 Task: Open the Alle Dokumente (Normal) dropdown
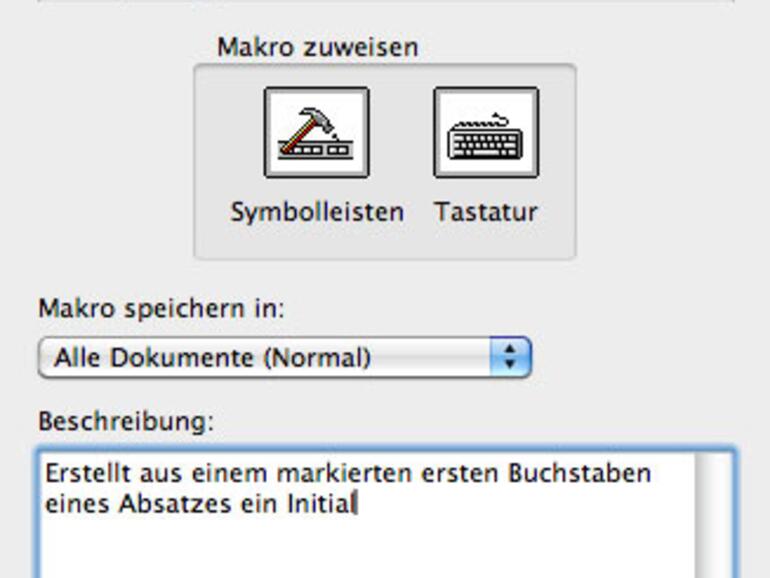coord(270,358)
